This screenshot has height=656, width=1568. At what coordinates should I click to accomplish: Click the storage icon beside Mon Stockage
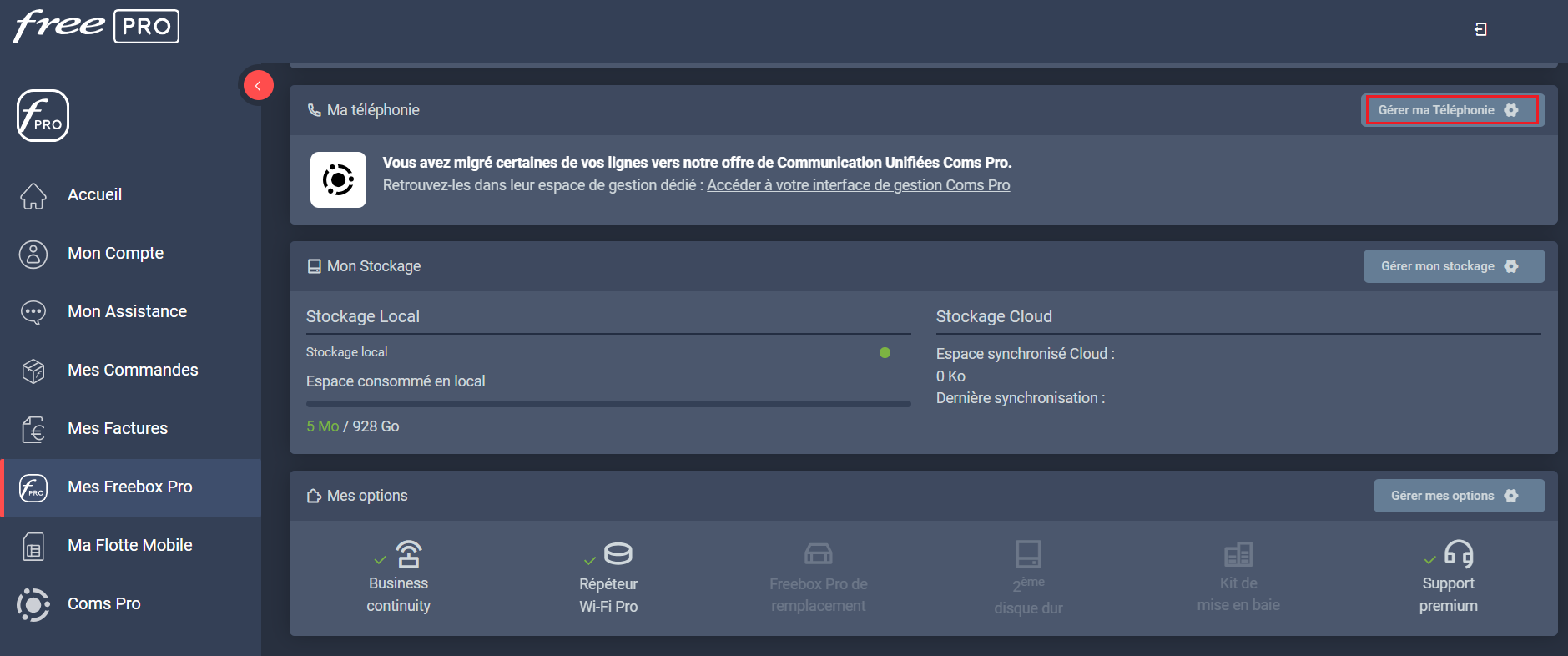(314, 266)
